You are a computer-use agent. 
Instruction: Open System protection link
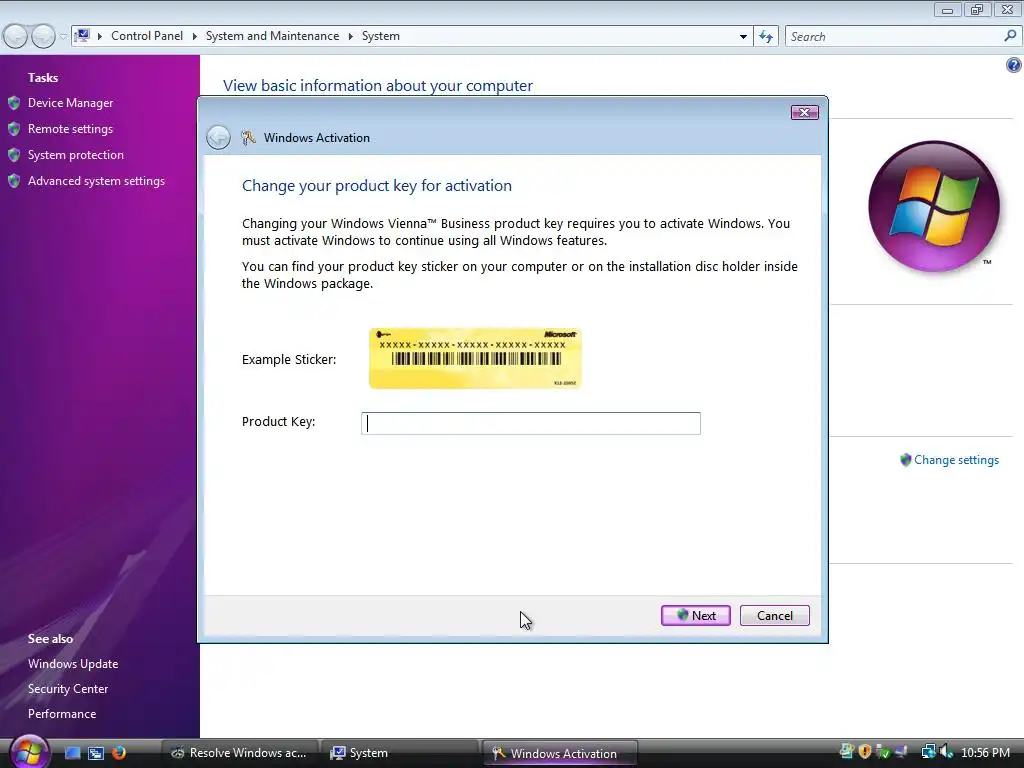click(x=76, y=155)
